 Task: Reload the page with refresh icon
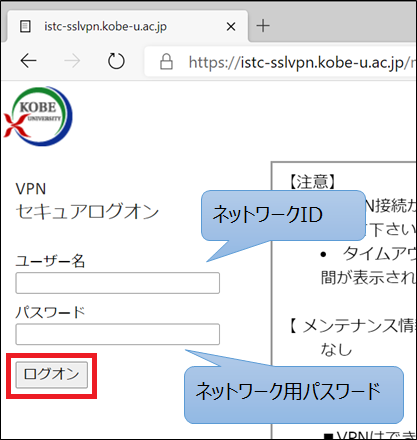tap(116, 61)
